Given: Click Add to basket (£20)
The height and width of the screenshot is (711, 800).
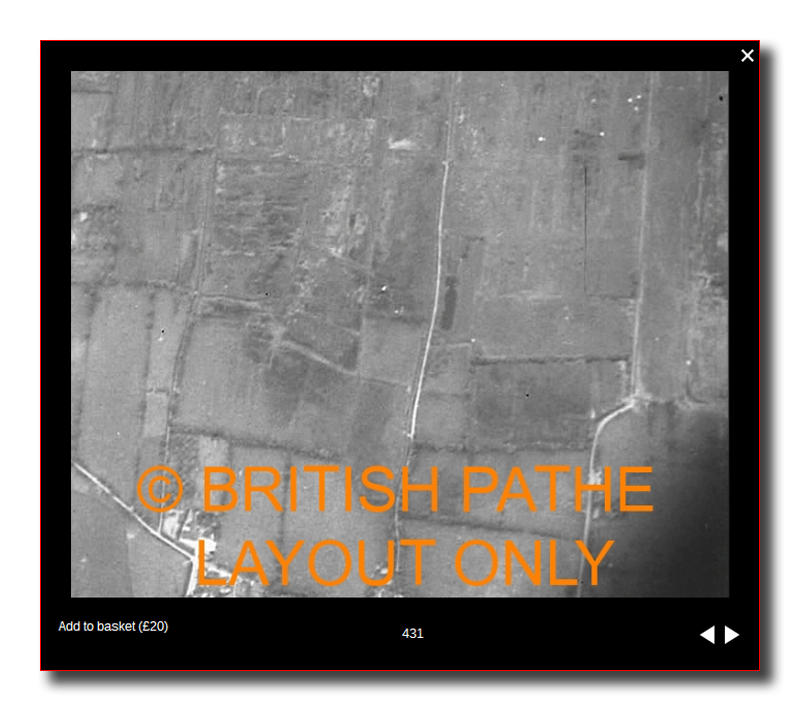Looking at the screenshot, I should click(x=113, y=626).
